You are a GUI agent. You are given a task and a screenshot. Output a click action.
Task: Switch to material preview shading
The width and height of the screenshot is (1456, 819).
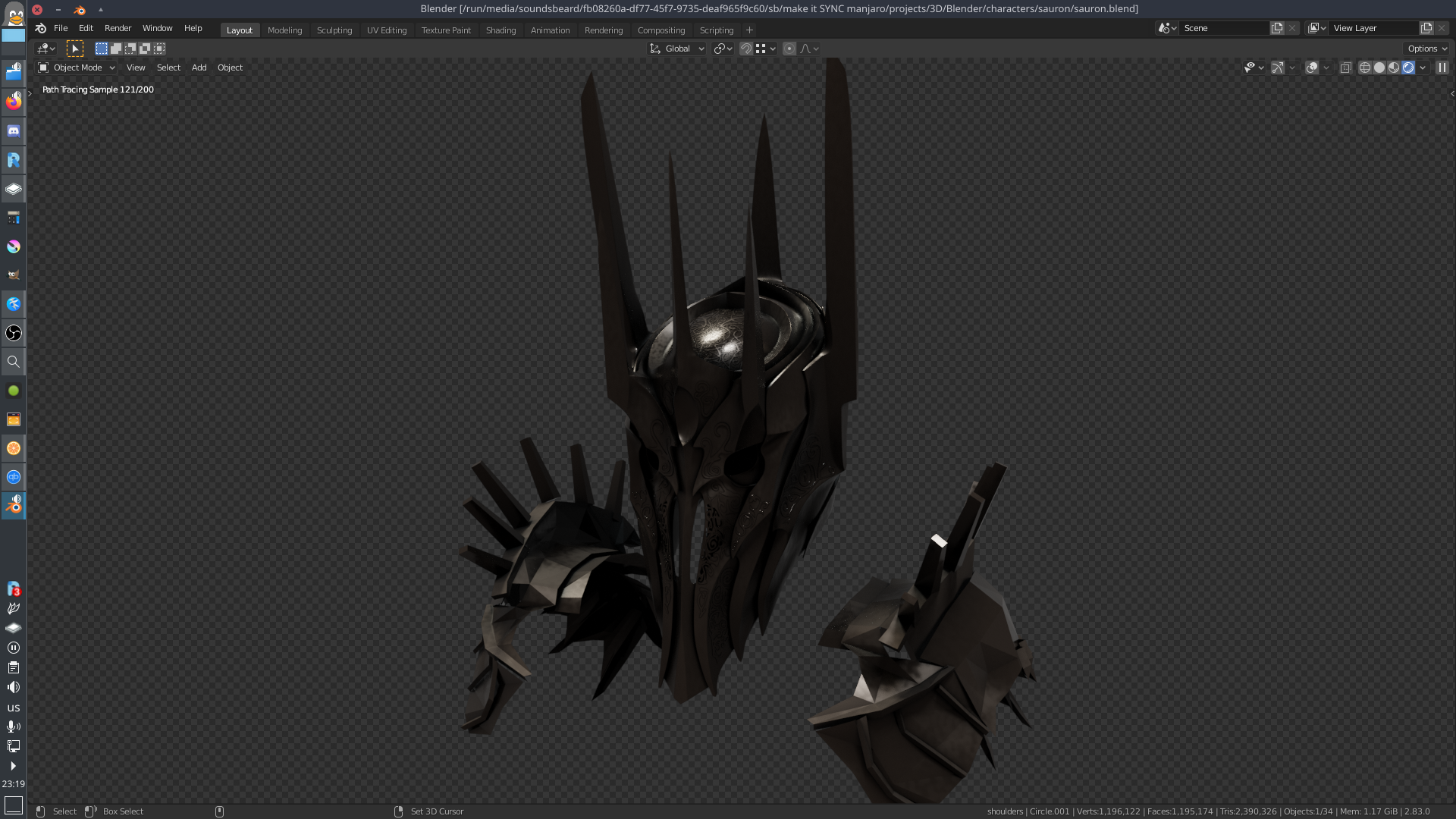pyautogui.click(x=1394, y=67)
